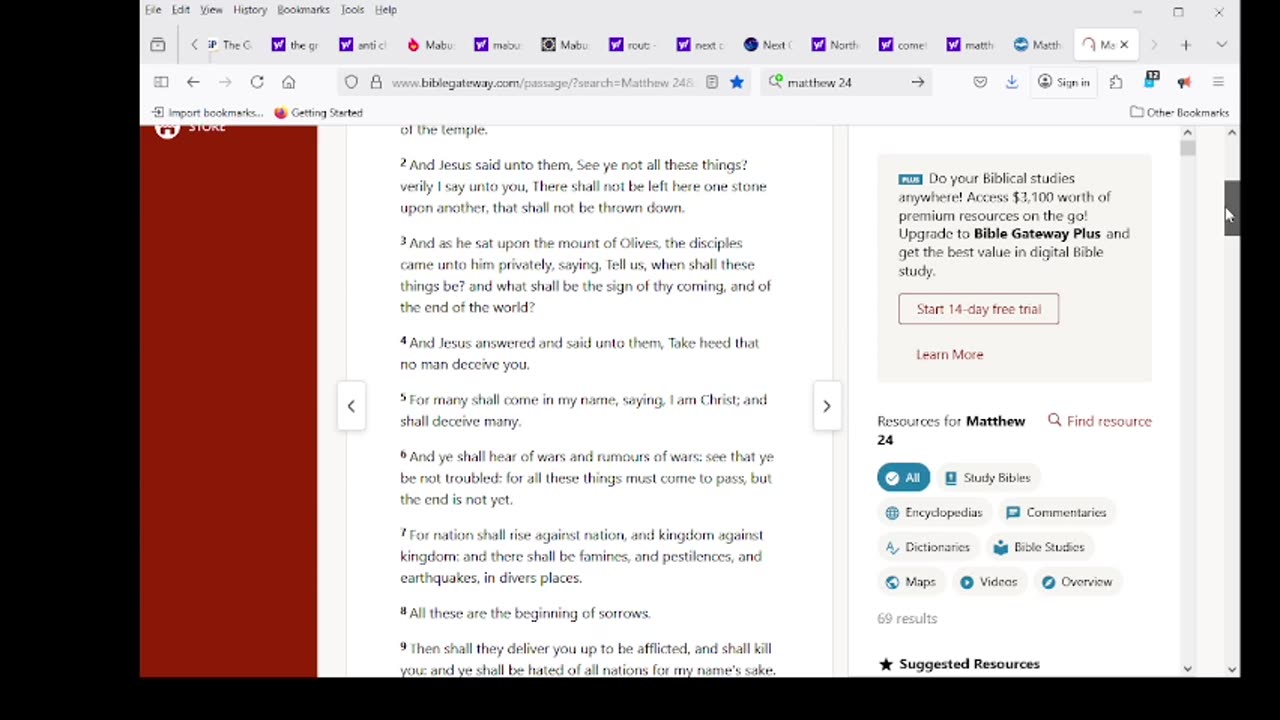Close the current active tab

click(1124, 45)
